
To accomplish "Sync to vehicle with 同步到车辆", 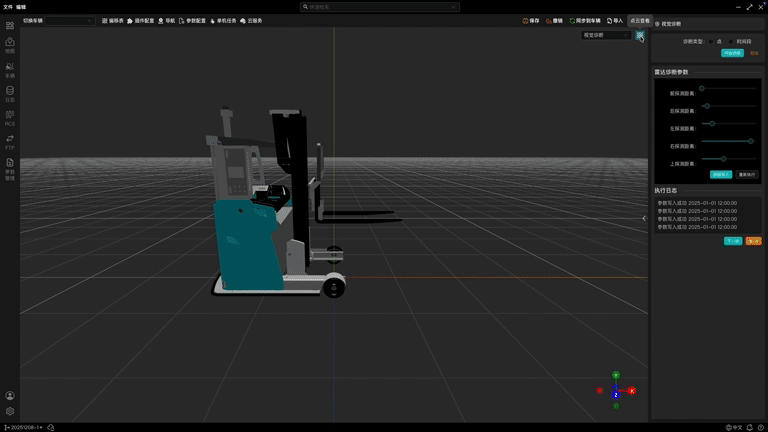I will [585, 20].
